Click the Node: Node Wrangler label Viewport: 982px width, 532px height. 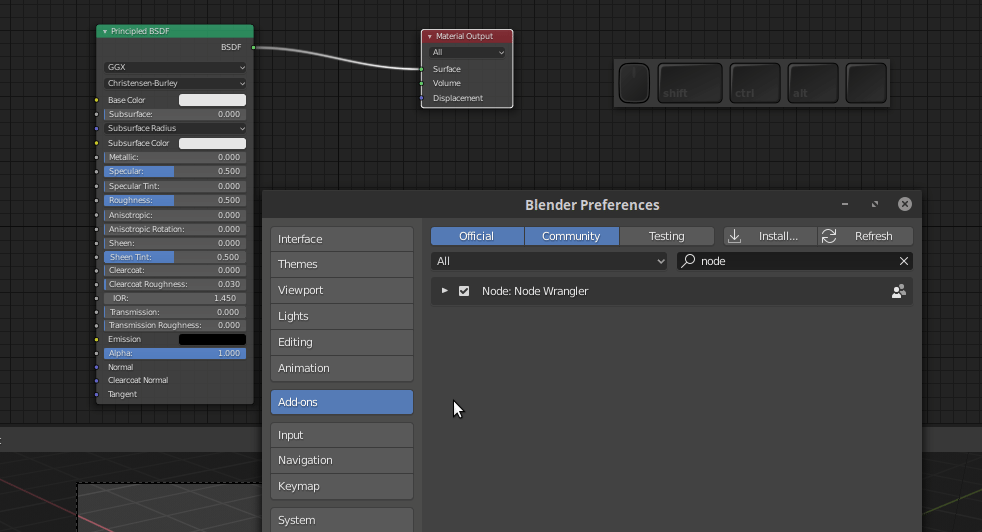coord(535,291)
